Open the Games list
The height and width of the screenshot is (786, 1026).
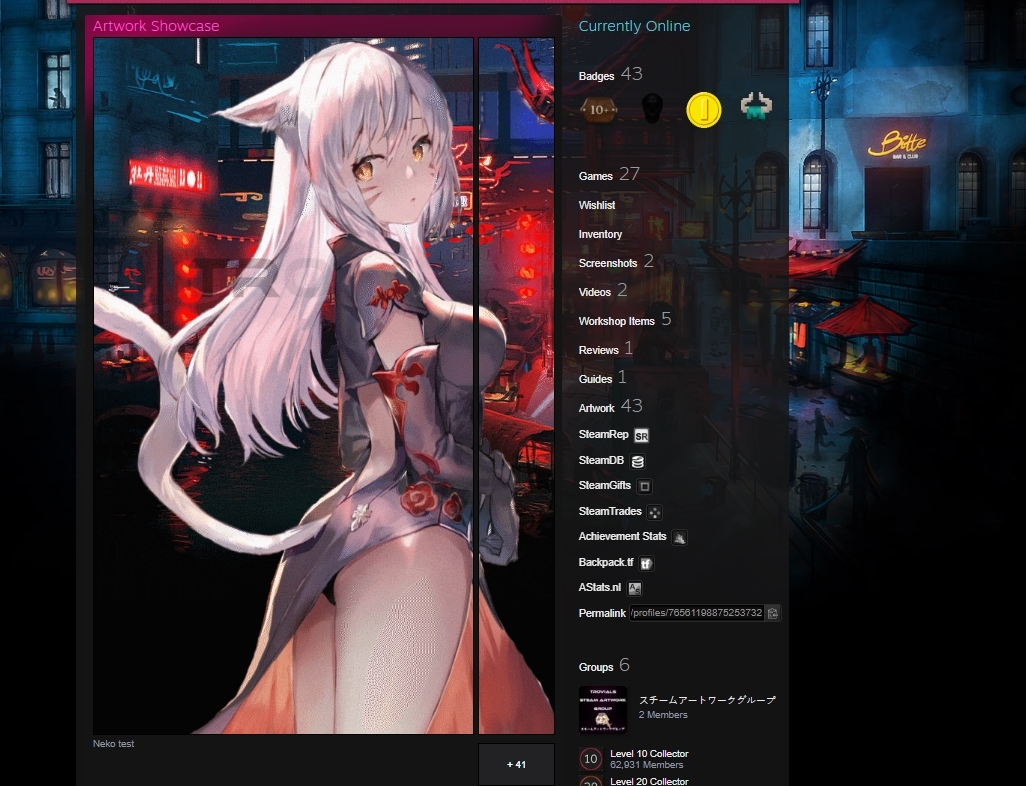595,176
